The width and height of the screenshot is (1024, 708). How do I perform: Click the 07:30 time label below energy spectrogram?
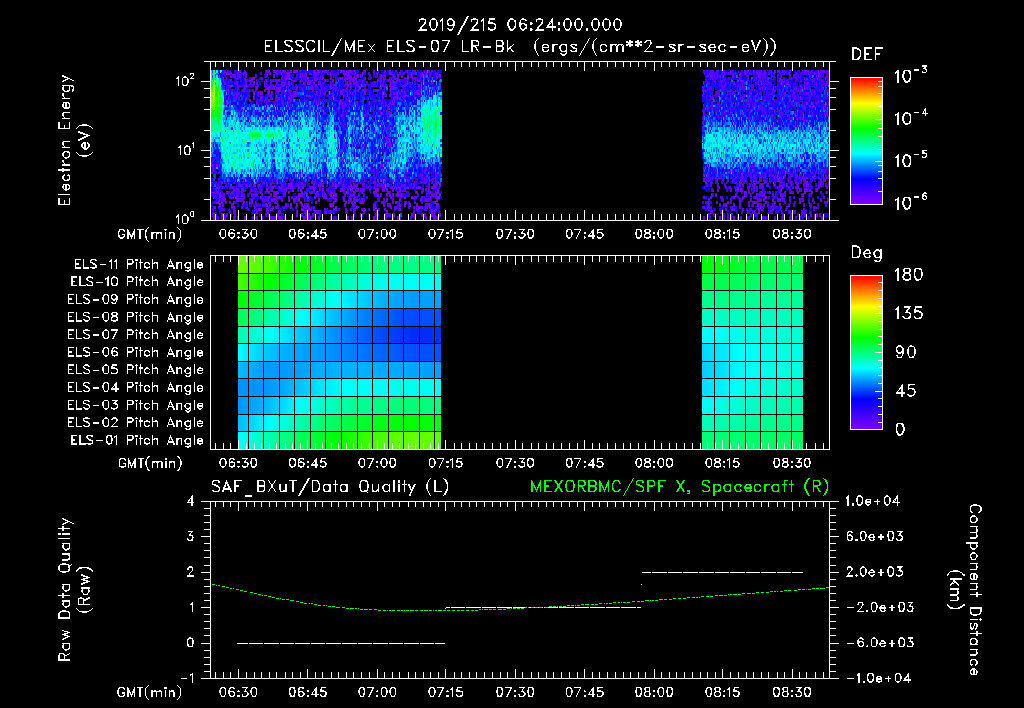(515, 234)
